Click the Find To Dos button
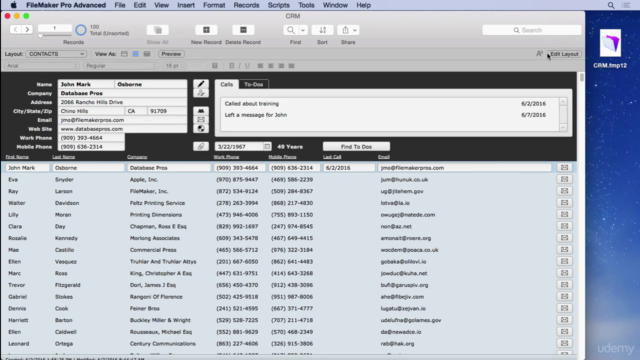Screen dimensions: 640x360 pyautogui.click(x=356, y=147)
